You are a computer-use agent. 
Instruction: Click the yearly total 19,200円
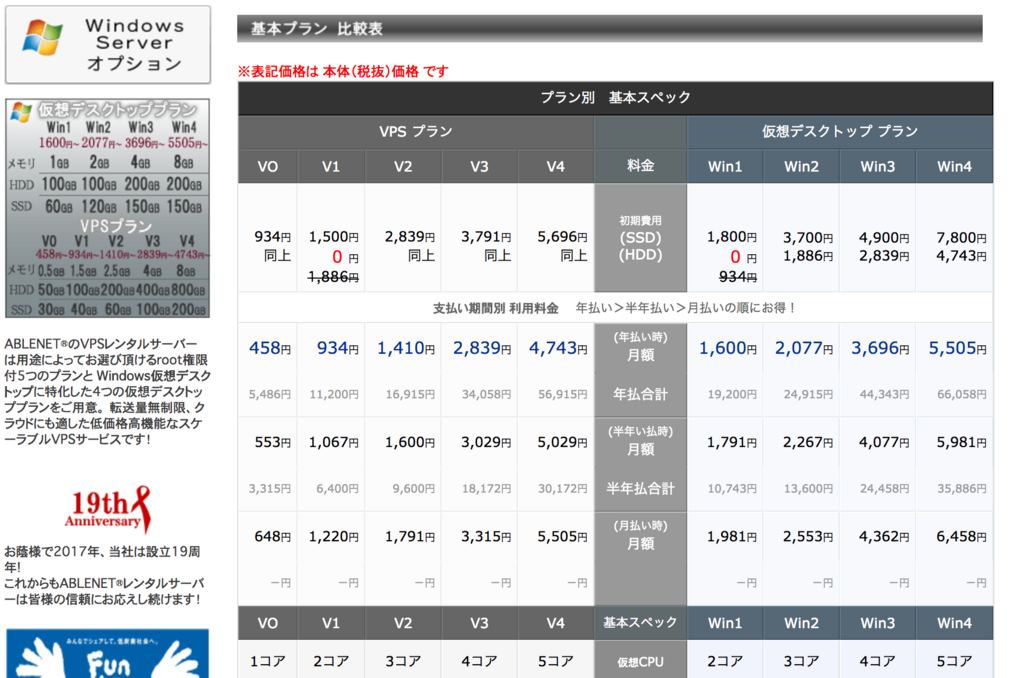coord(733,395)
